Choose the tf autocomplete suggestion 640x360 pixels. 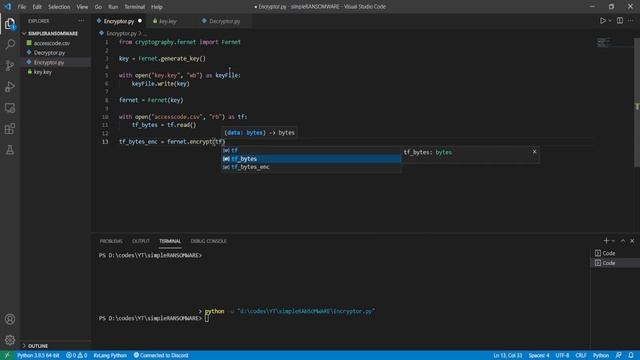[x=311, y=150]
